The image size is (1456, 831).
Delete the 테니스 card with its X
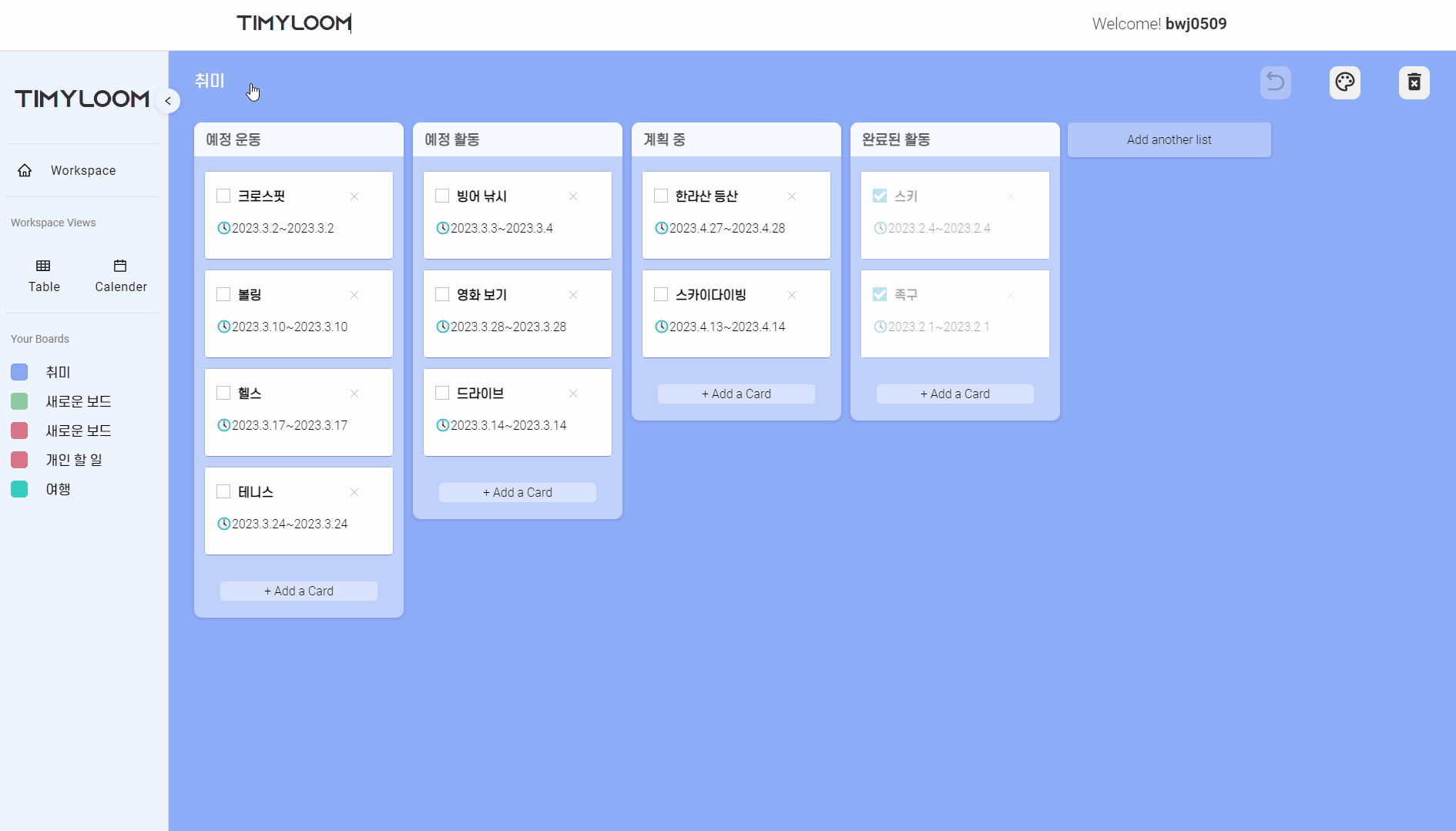click(354, 492)
